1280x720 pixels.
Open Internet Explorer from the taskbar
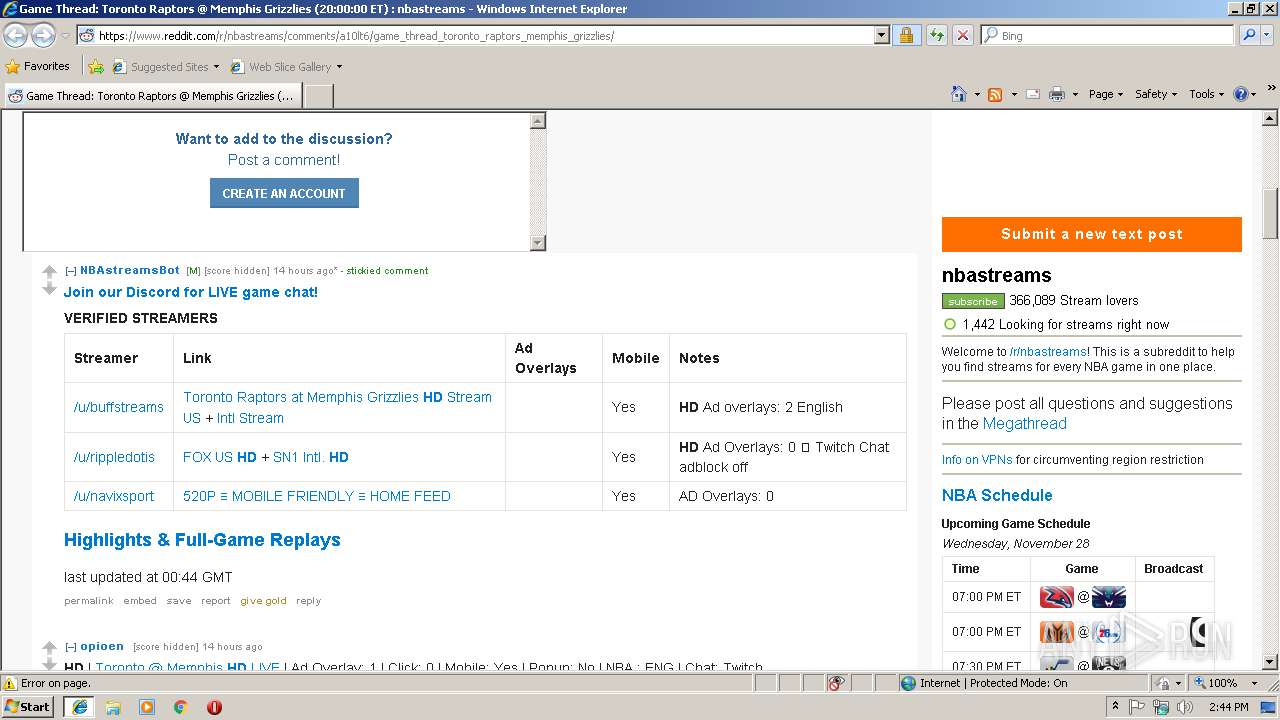[x=79, y=707]
